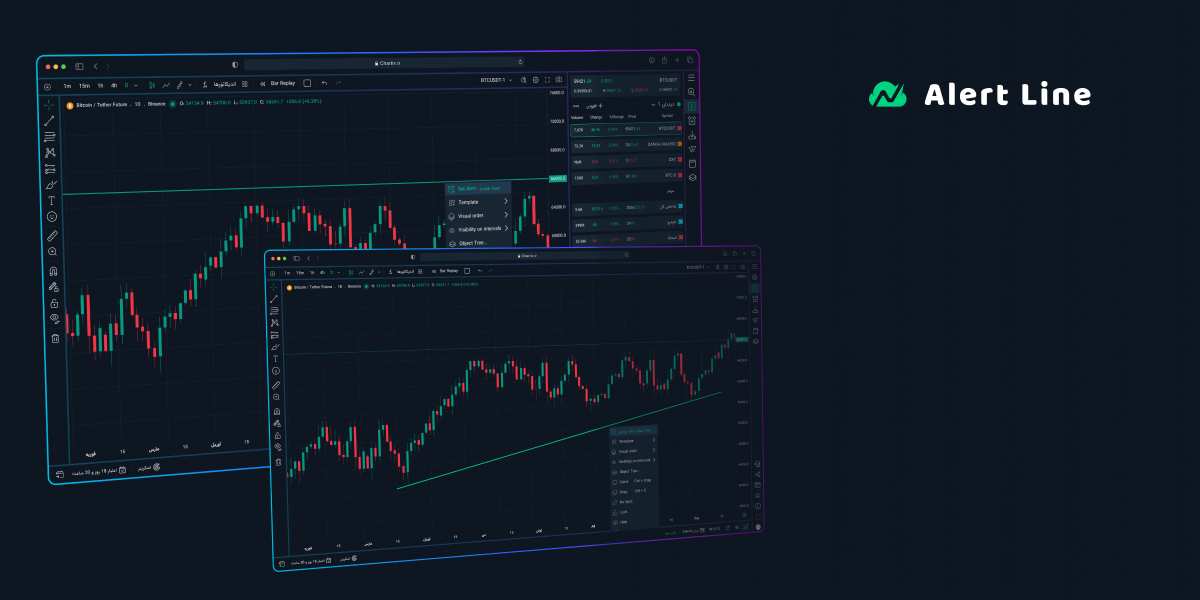Expand Template submenu arrow in front window menu

tap(654, 440)
